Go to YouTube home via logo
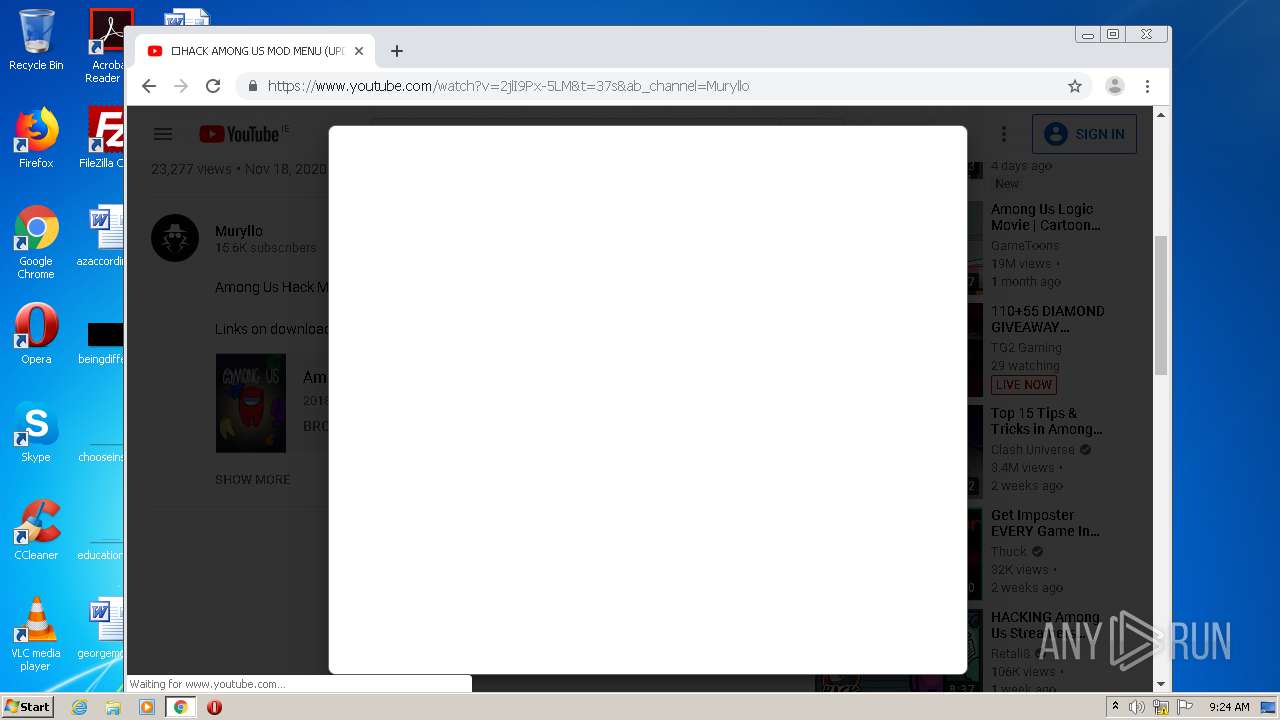This screenshot has height=720, width=1280. tap(238, 134)
